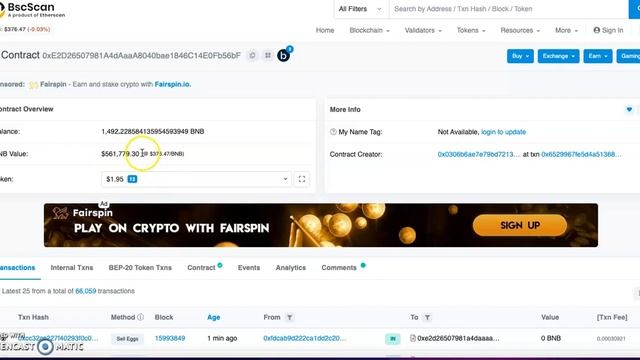
Task: Select the $561,779.30 BNB value
Action: pos(120,154)
